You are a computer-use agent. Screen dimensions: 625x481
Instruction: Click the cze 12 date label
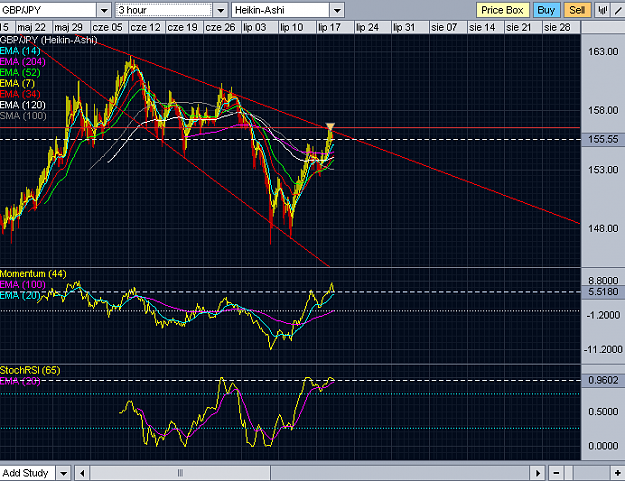pyautogui.click(x=145, y=27)
